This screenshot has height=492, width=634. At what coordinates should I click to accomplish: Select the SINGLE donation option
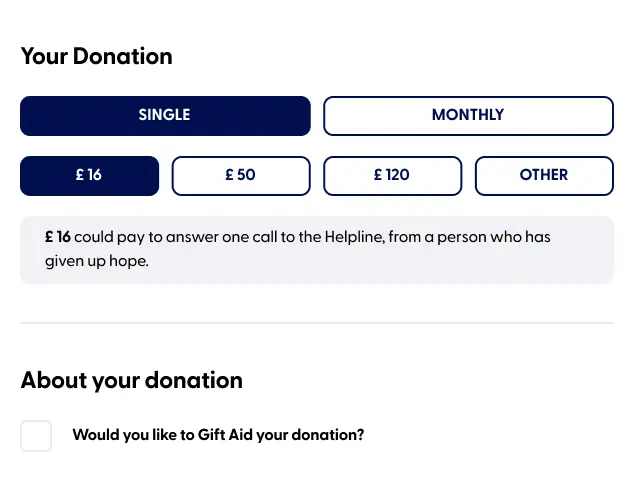[x=165, y=115]
